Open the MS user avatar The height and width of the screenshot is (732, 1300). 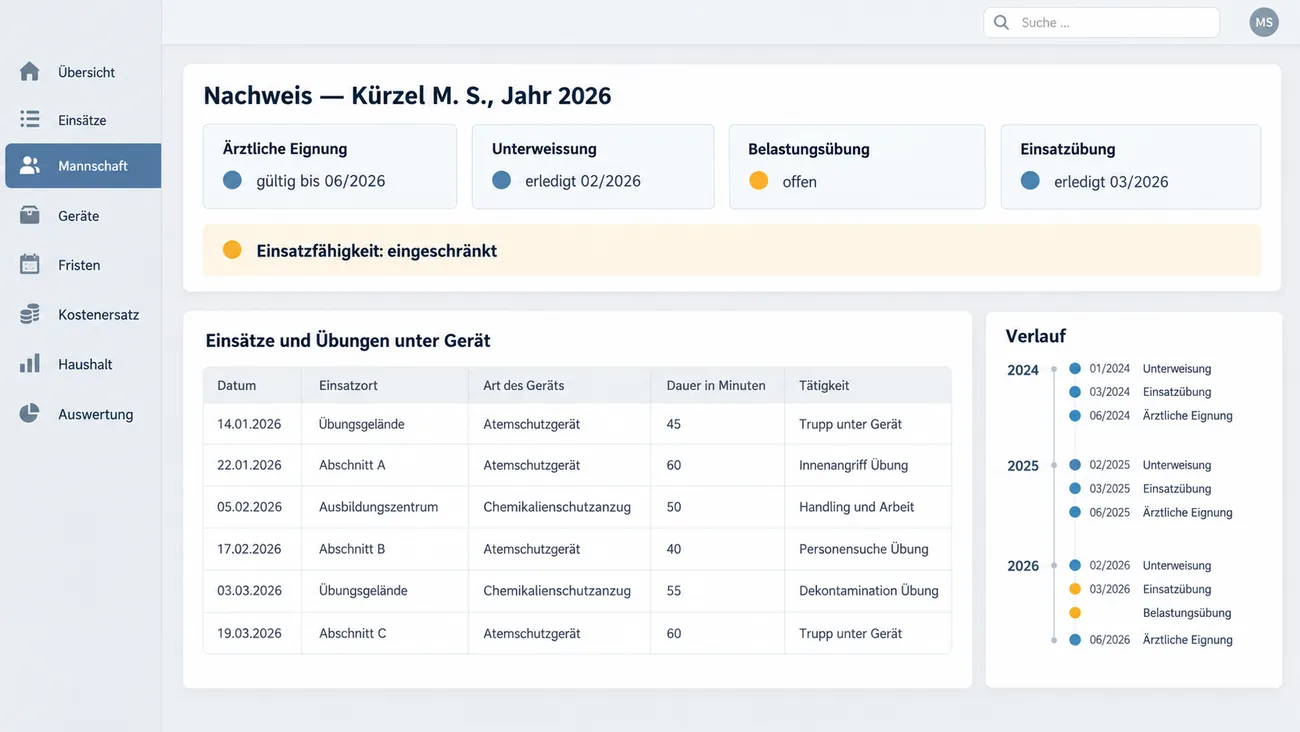coord(1264,22)
